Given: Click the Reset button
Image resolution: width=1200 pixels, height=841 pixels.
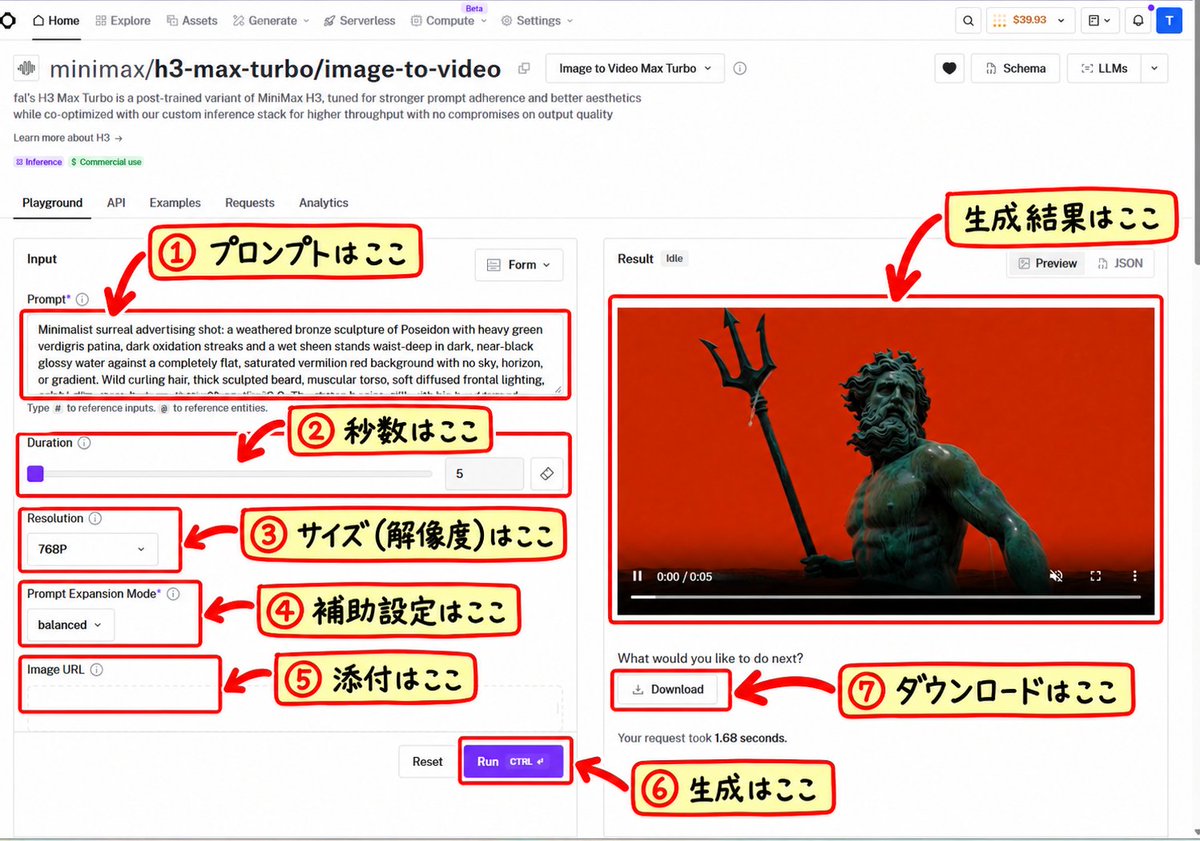Looking at the screenshot, I should (427, 762).
